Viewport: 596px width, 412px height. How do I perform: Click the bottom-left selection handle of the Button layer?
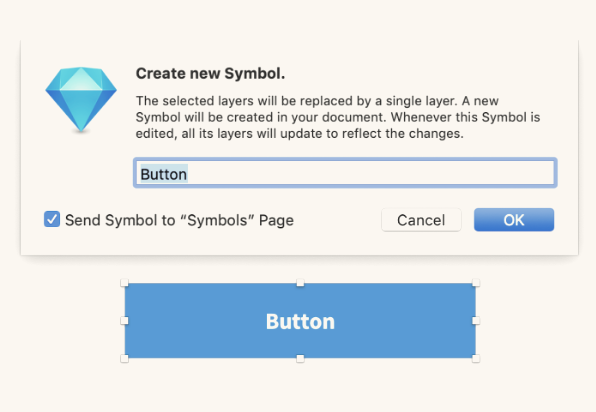124,358
